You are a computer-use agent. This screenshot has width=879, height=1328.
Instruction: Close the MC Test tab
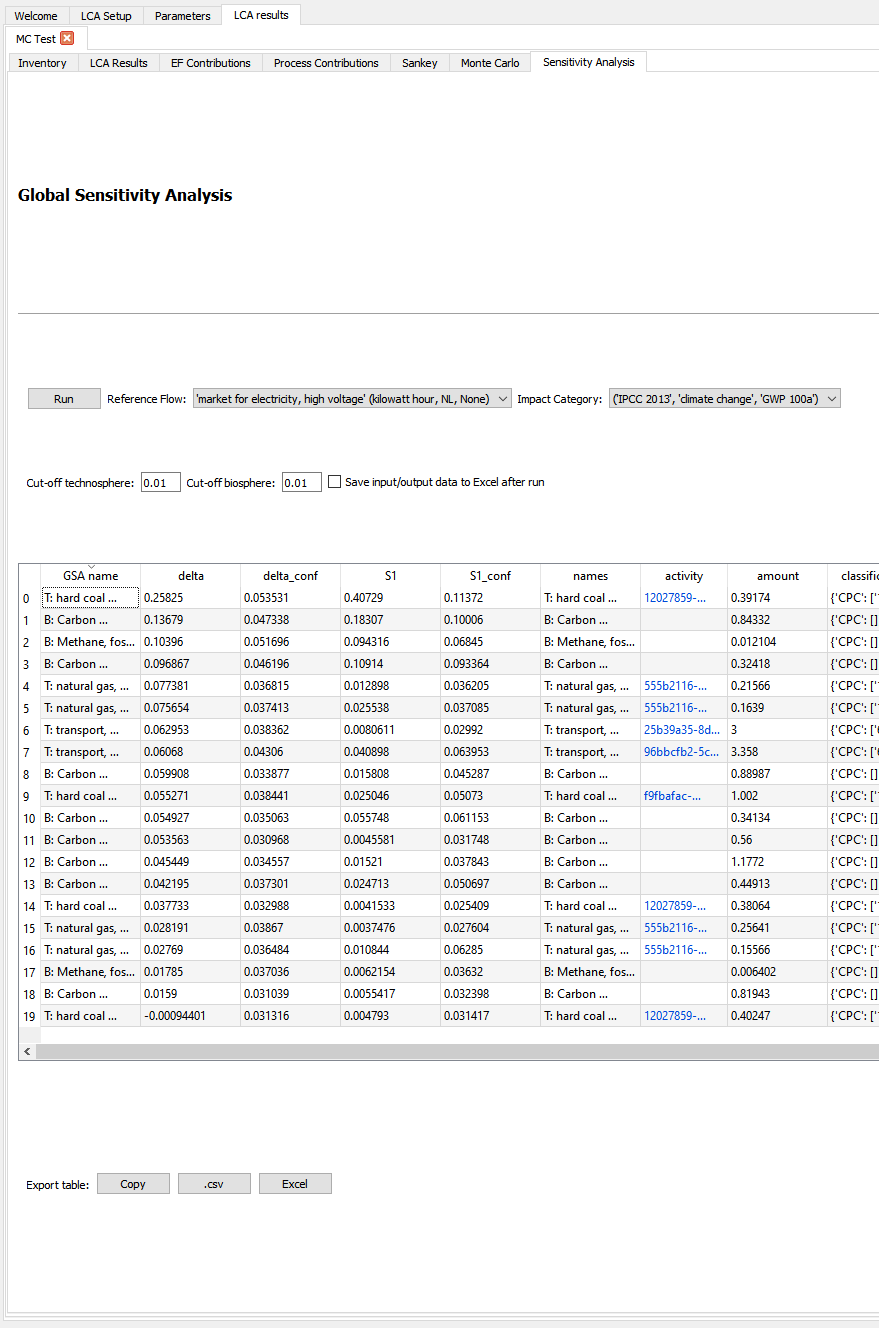(x=67, y=38)
